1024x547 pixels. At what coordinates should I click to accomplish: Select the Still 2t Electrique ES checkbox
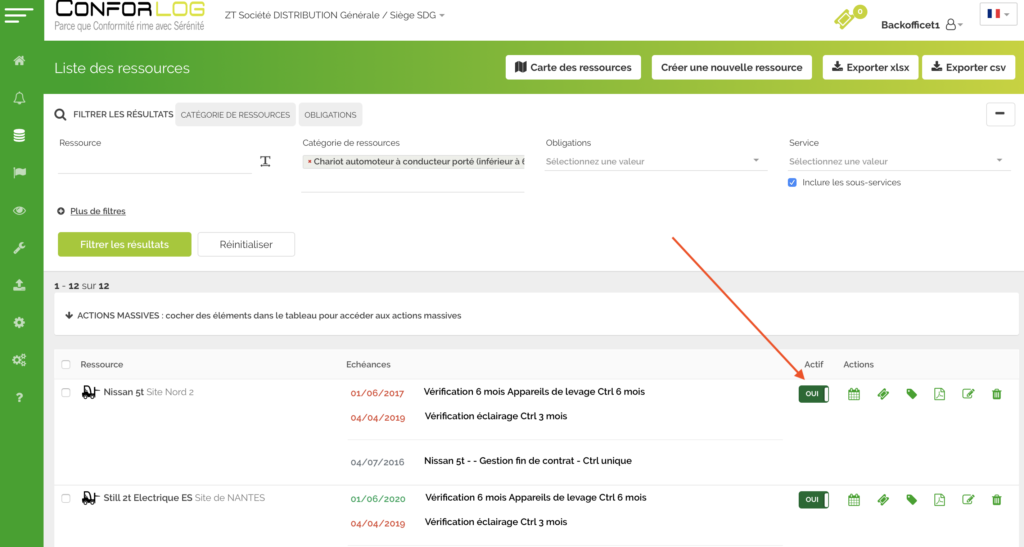pos(66,498)
